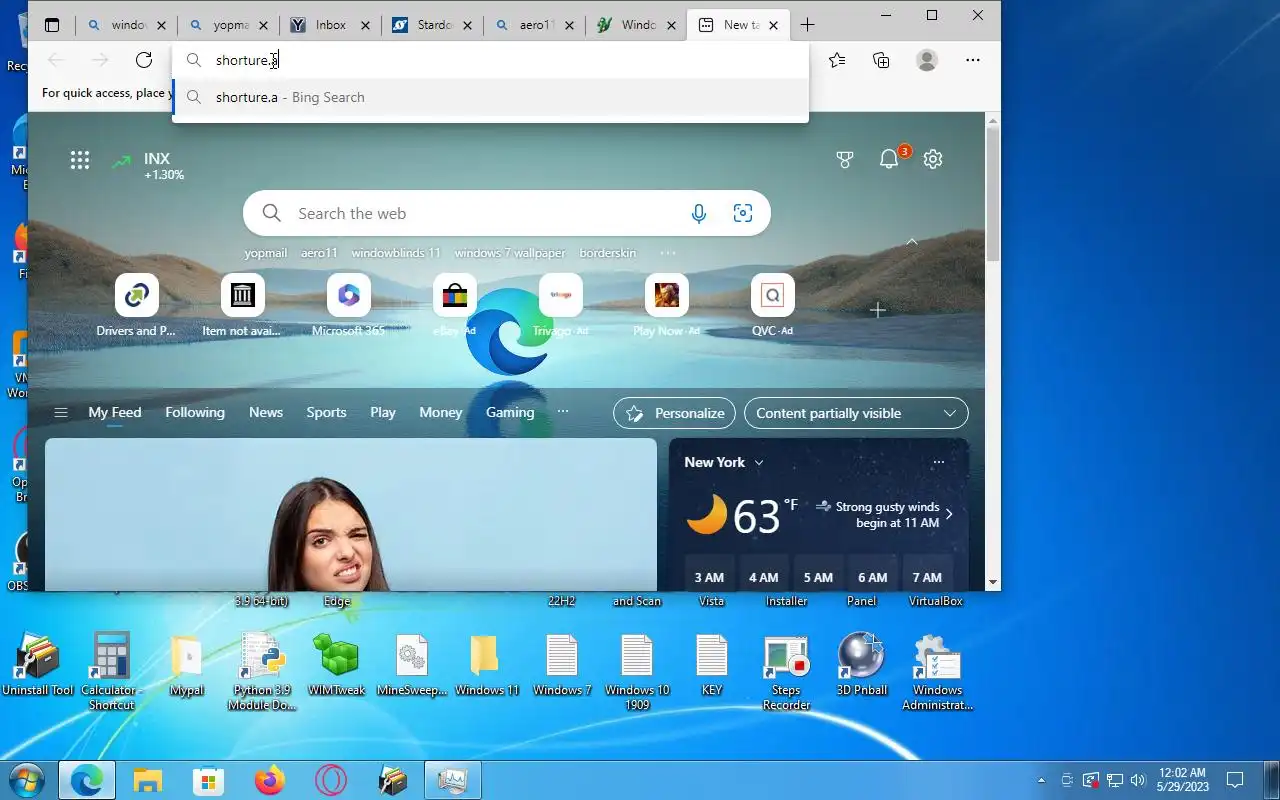Search suggested term yopmail

click(x=266, y=253)
